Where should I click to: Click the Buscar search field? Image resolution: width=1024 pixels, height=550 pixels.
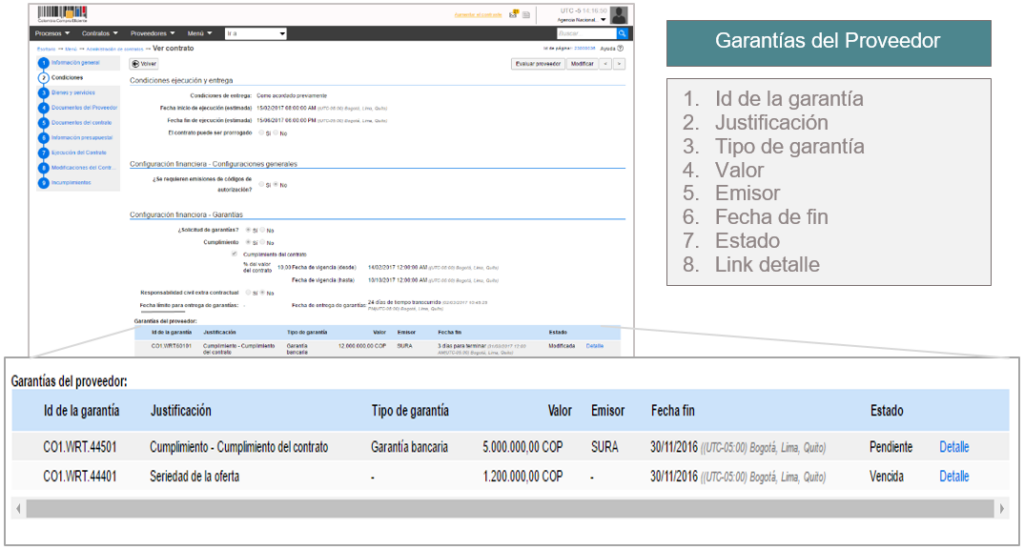[586, 33]
